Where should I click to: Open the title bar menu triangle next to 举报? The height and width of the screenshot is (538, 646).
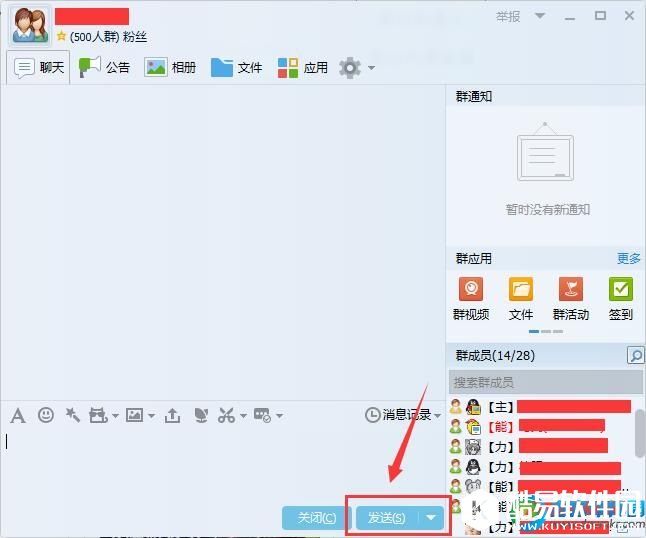coord(540,16)
